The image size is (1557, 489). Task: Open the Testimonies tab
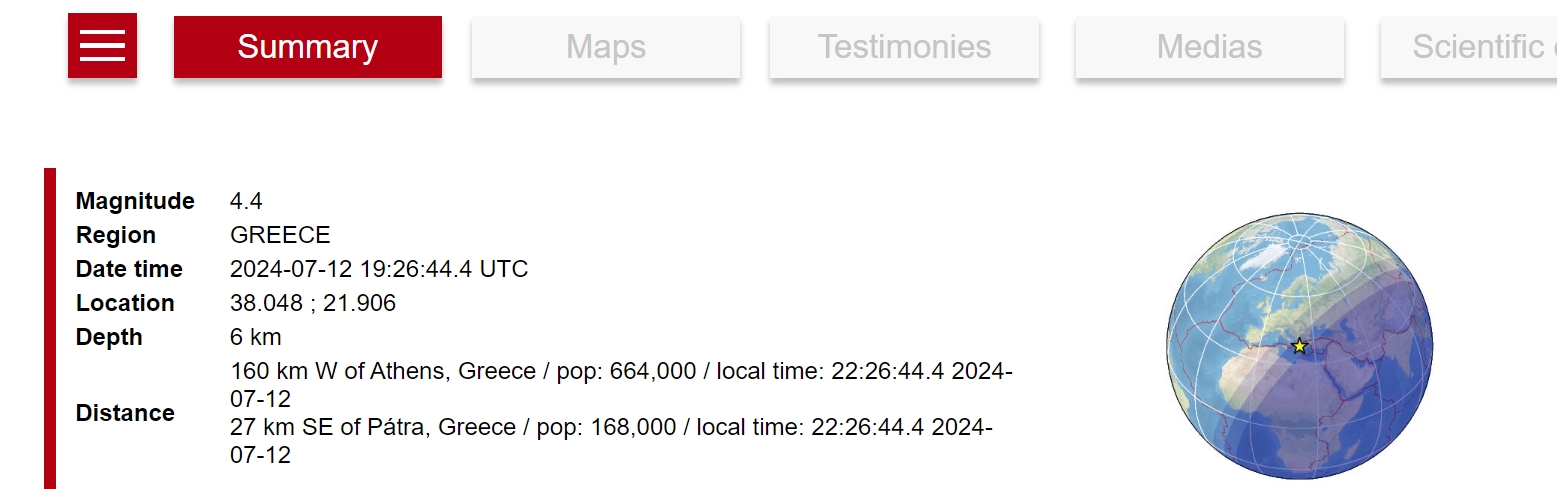point(904,47)
